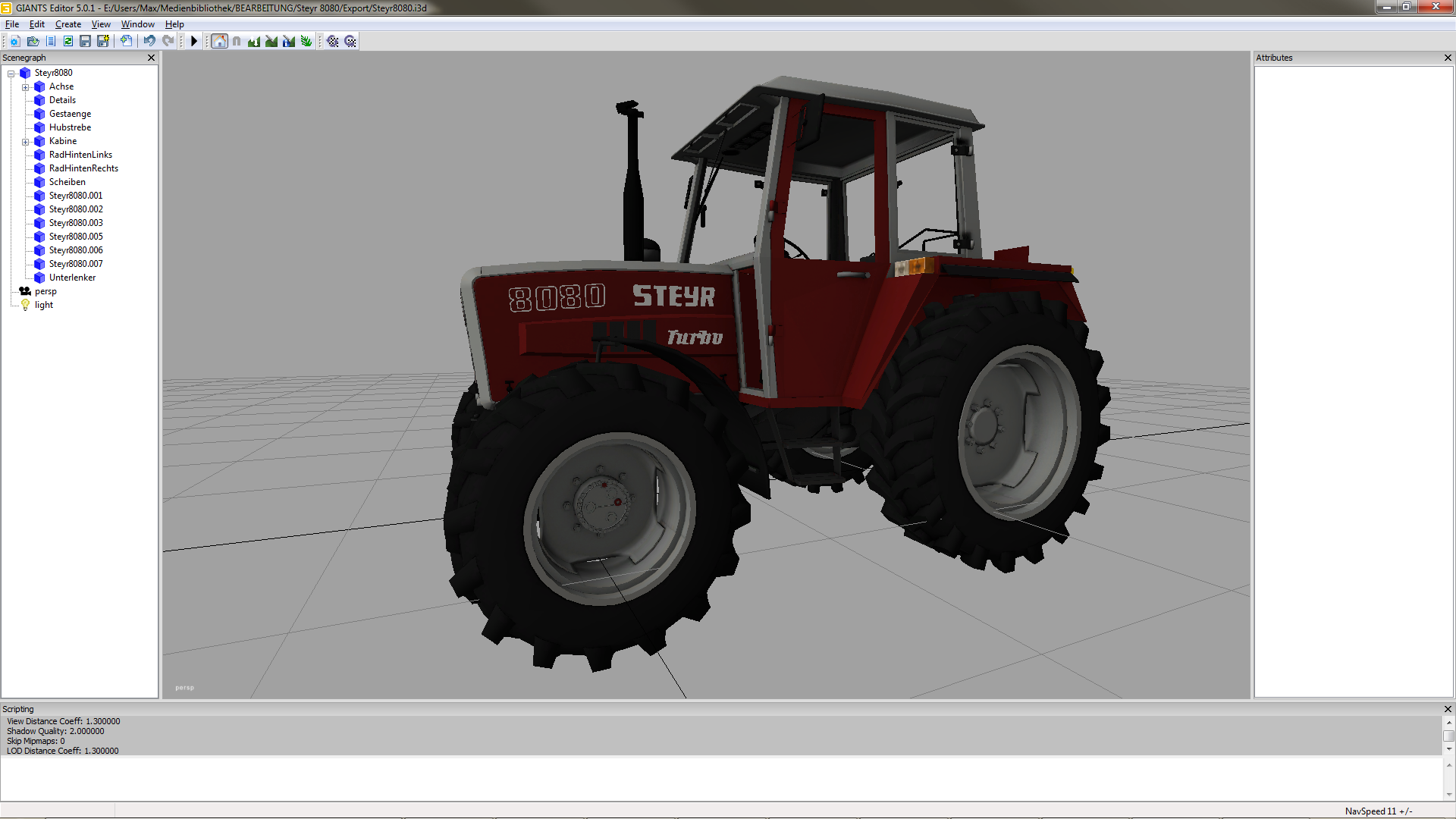Select the Details node
The height and width of the screenshot is (819, 1456).
click(x=62, y=100)
